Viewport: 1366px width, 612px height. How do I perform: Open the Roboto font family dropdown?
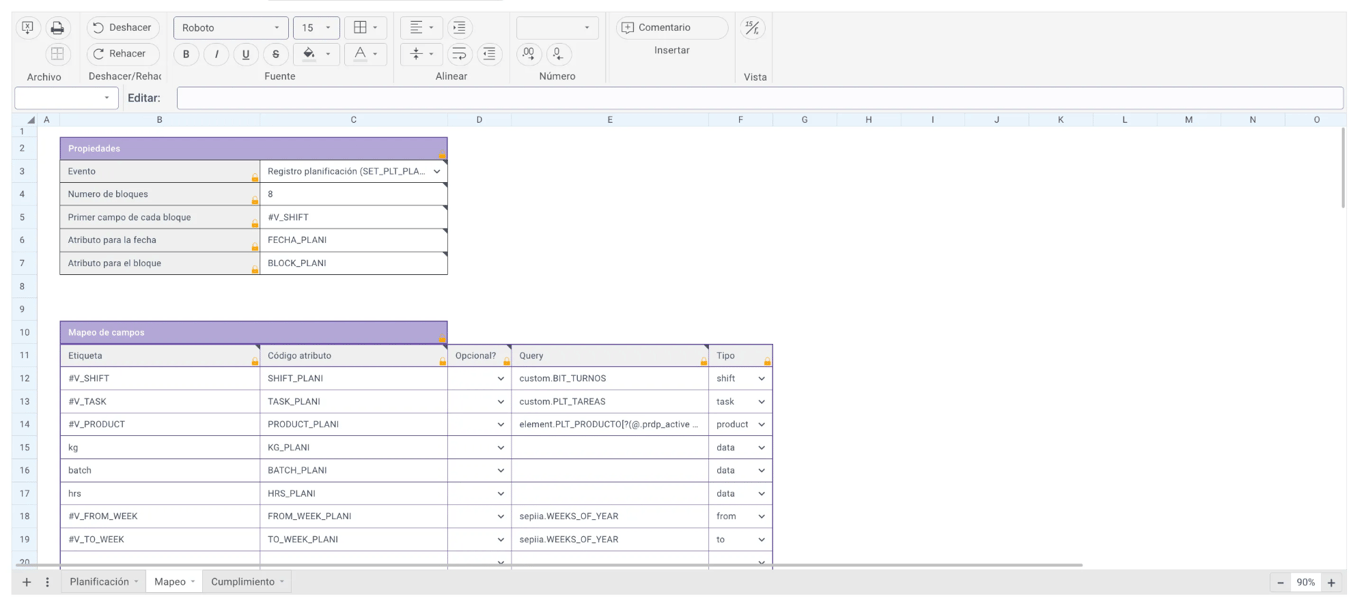tap(231, 28)
